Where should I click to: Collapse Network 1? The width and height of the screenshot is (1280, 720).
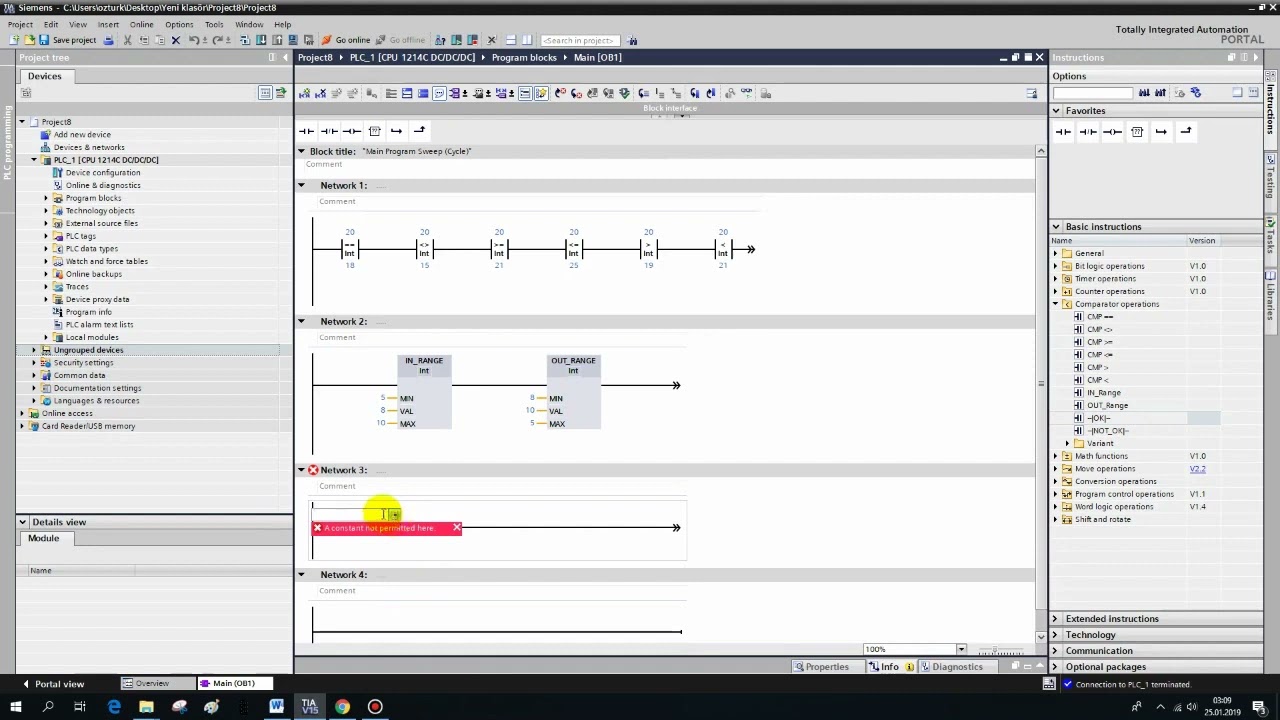(x=301, y=185)
